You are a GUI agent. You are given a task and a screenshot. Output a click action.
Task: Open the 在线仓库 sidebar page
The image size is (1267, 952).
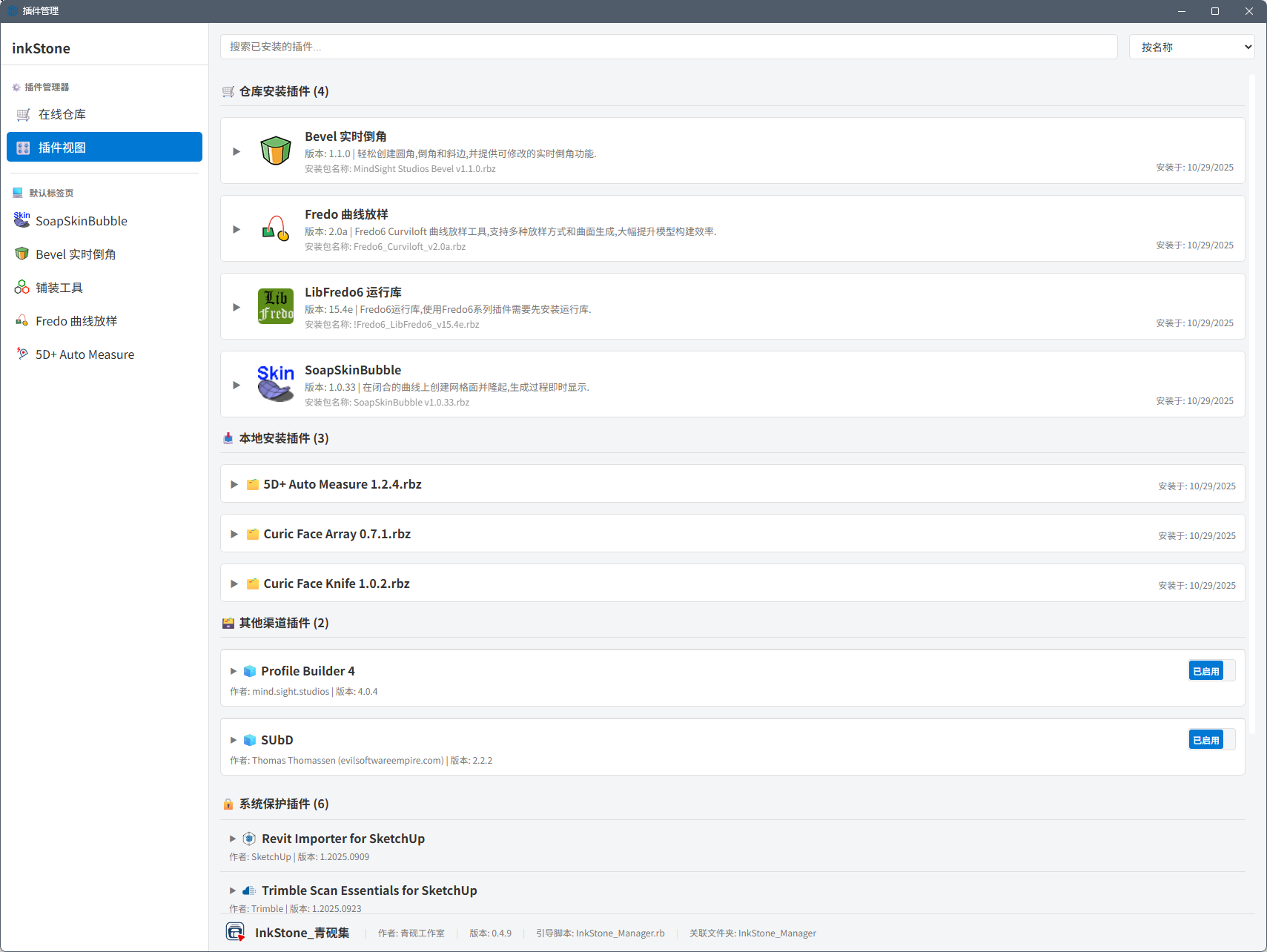pyautogui.click(x=62, y=114)
